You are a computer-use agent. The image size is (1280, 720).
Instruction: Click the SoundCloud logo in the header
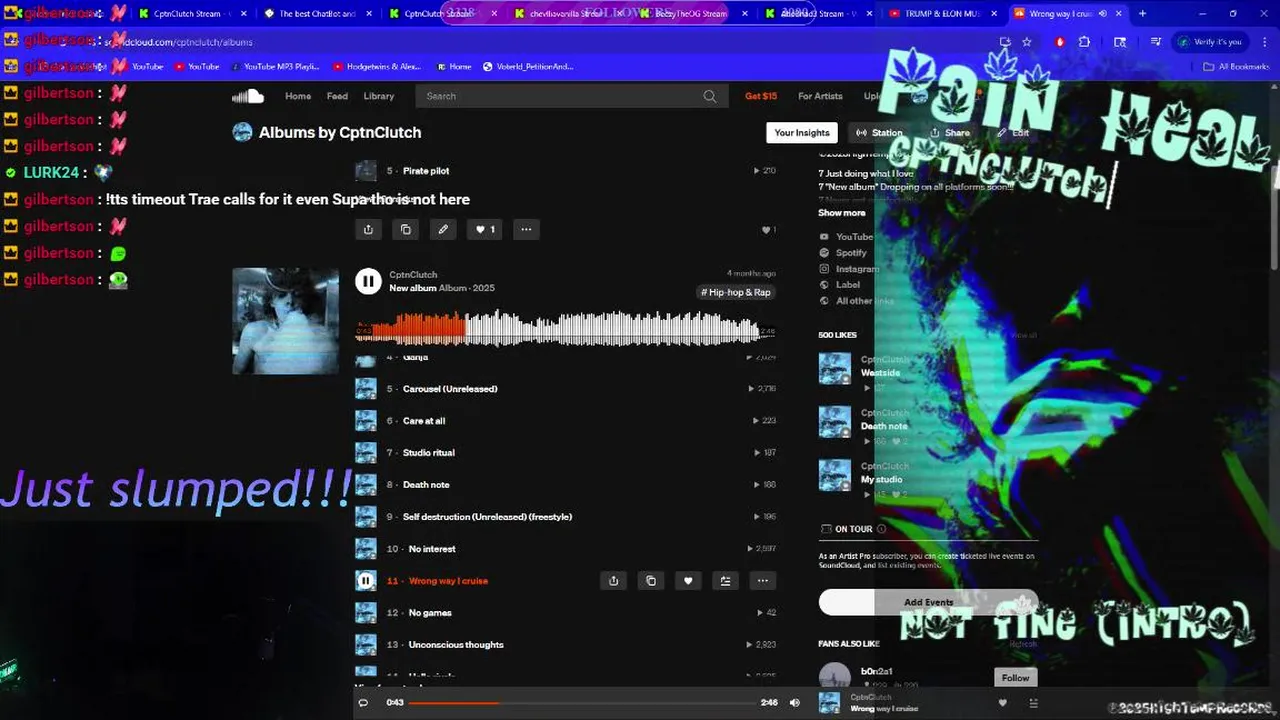[248, 96]
